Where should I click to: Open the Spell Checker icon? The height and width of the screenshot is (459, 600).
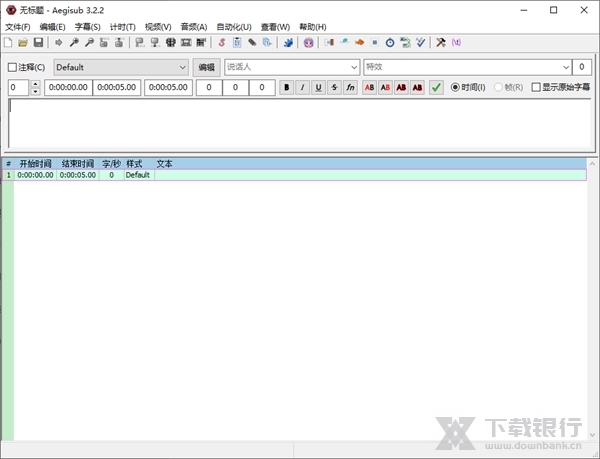pyautogui.click(x=421, y=43)
